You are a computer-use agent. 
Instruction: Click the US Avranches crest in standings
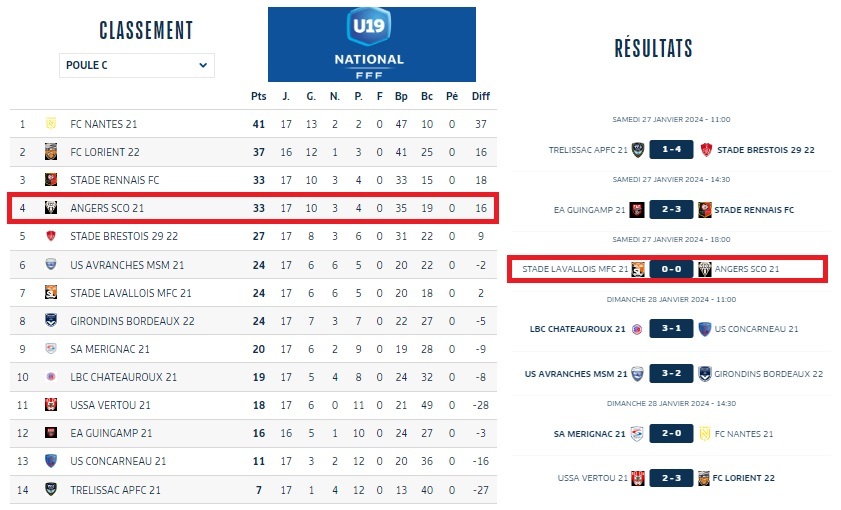(x=50, y=266)
